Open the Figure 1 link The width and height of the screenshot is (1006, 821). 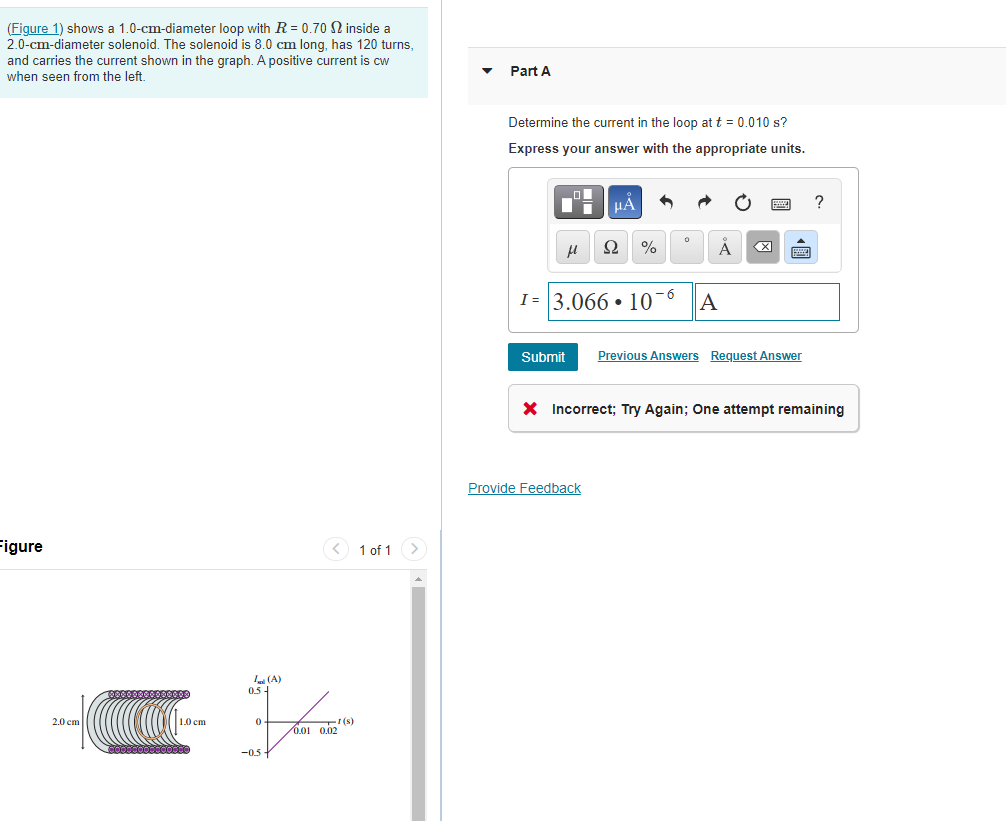(x=32, y=27)
